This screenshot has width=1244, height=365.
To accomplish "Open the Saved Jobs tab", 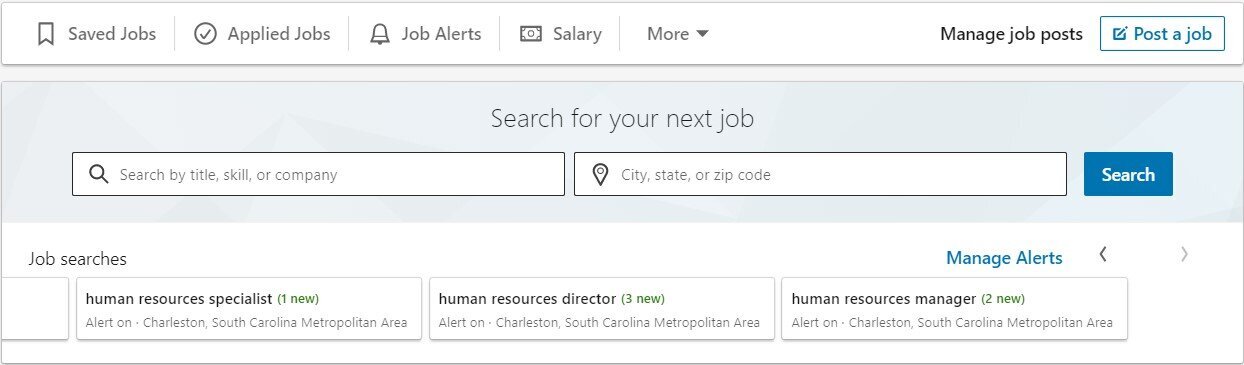I will coord(97,34).
